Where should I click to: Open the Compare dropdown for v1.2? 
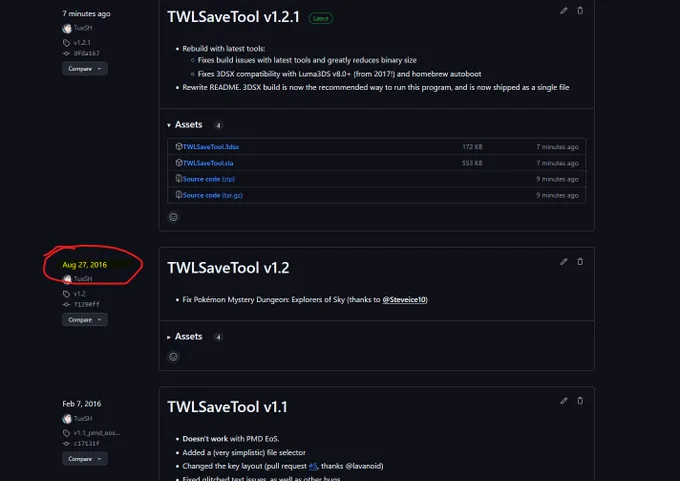coord(85,320)
